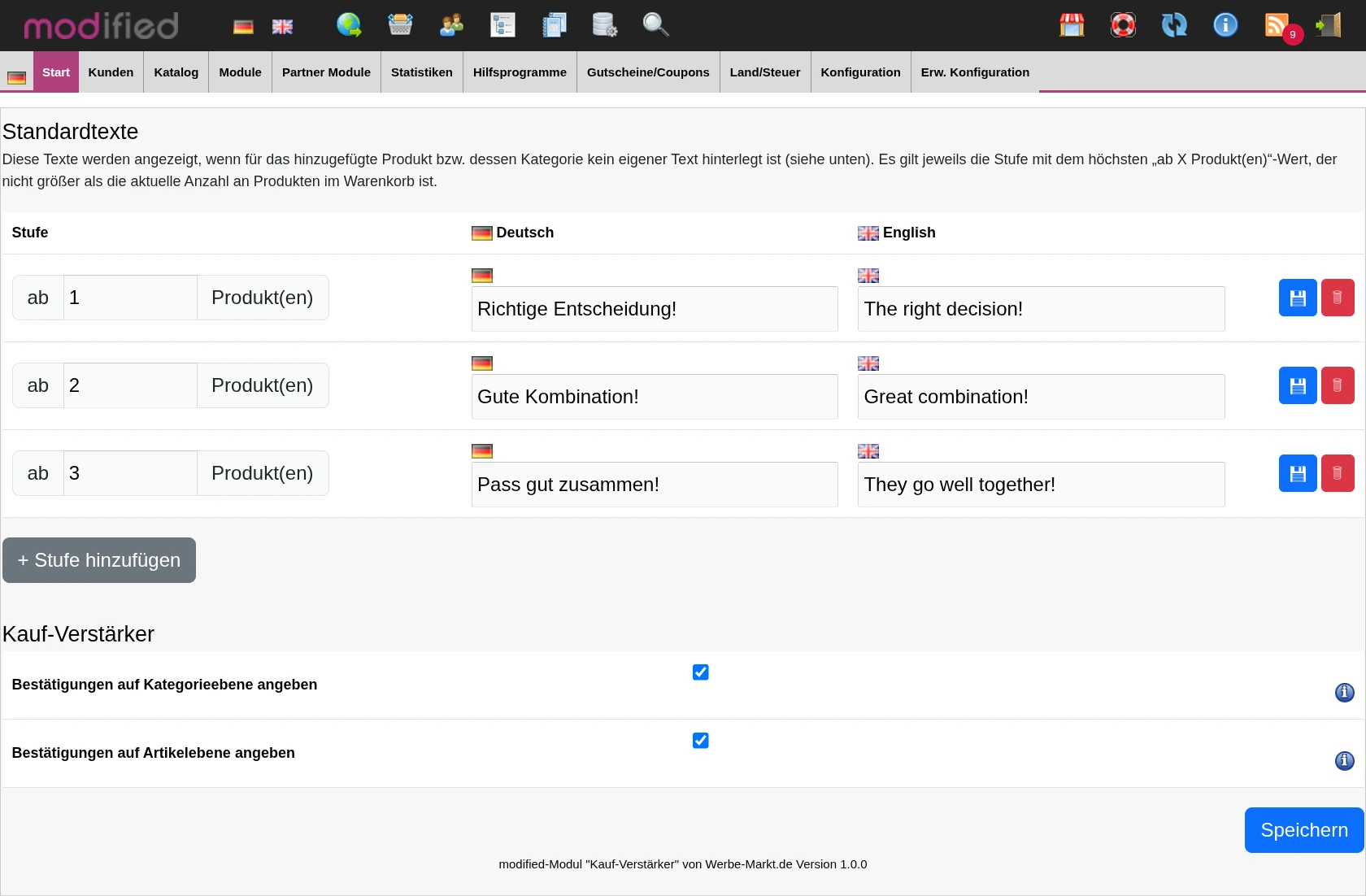Open the customers people icon
The image size is (1366, 896).
pos(451,25)
